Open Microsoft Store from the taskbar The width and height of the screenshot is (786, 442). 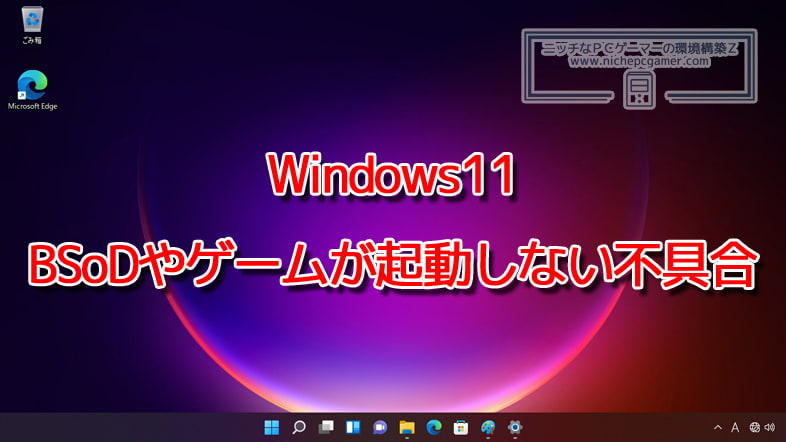461,427
